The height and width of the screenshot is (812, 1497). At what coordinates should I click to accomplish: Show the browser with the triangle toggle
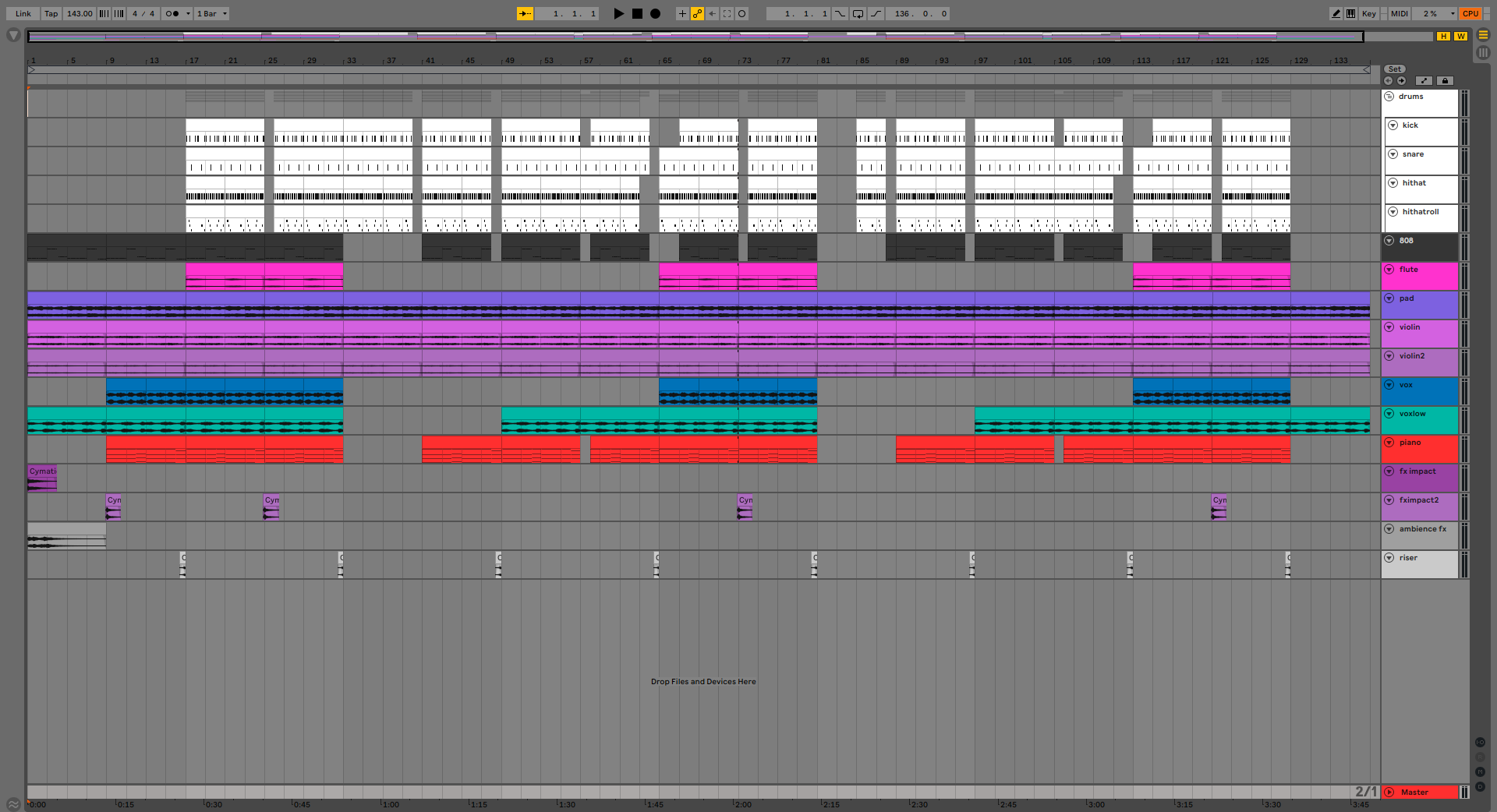(13, 35)
